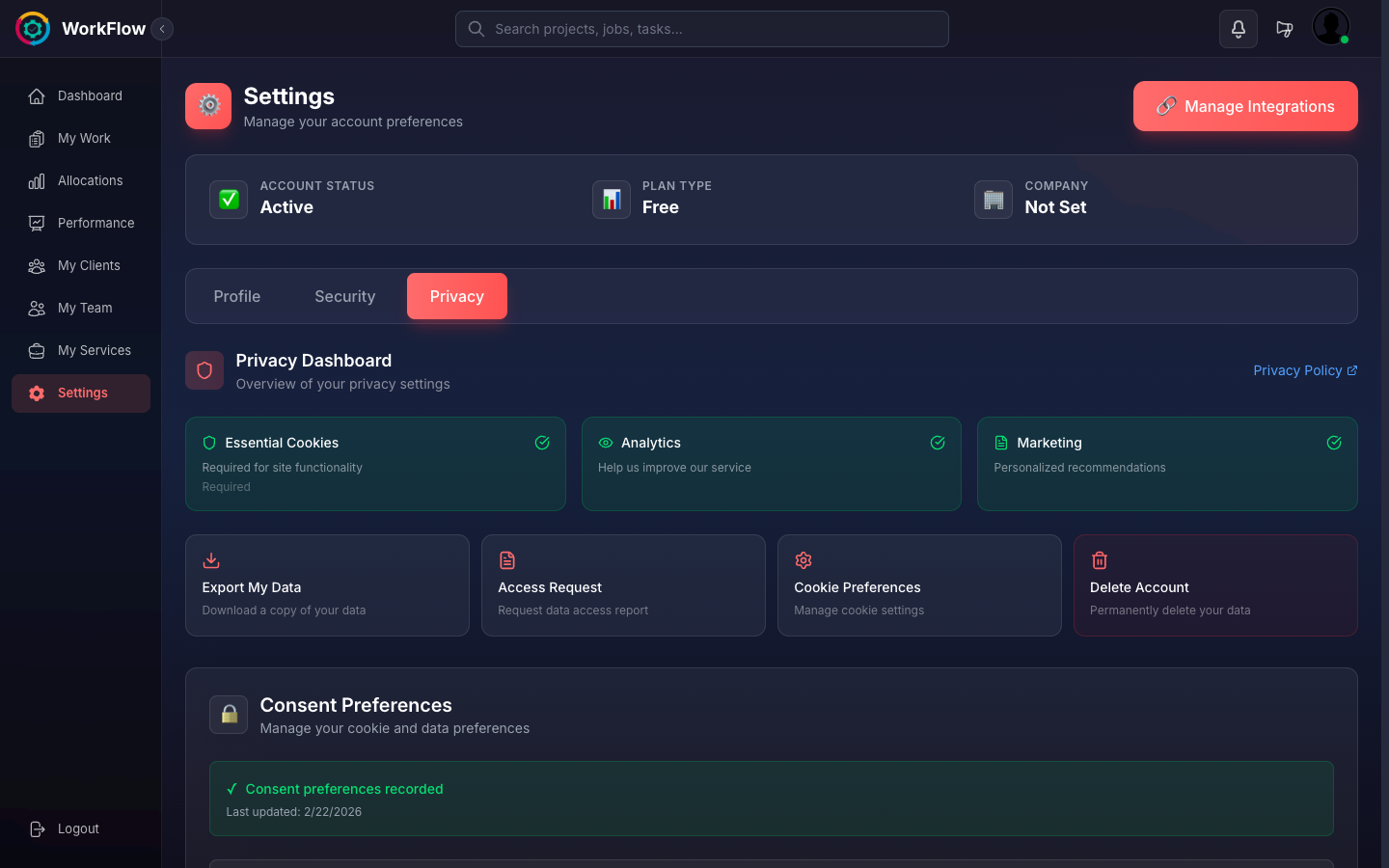Toggle the Marketing cookie consent checkmark
Screen dimensions: 1389x868
[x=1334, y=443]
